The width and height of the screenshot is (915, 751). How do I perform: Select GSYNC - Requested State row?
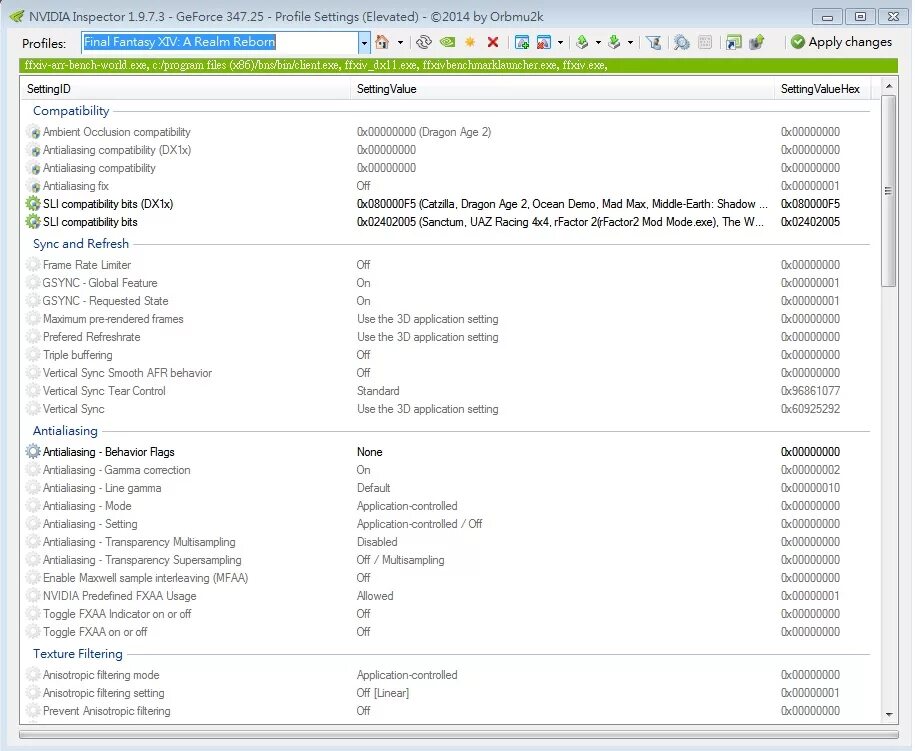[446, 301]
